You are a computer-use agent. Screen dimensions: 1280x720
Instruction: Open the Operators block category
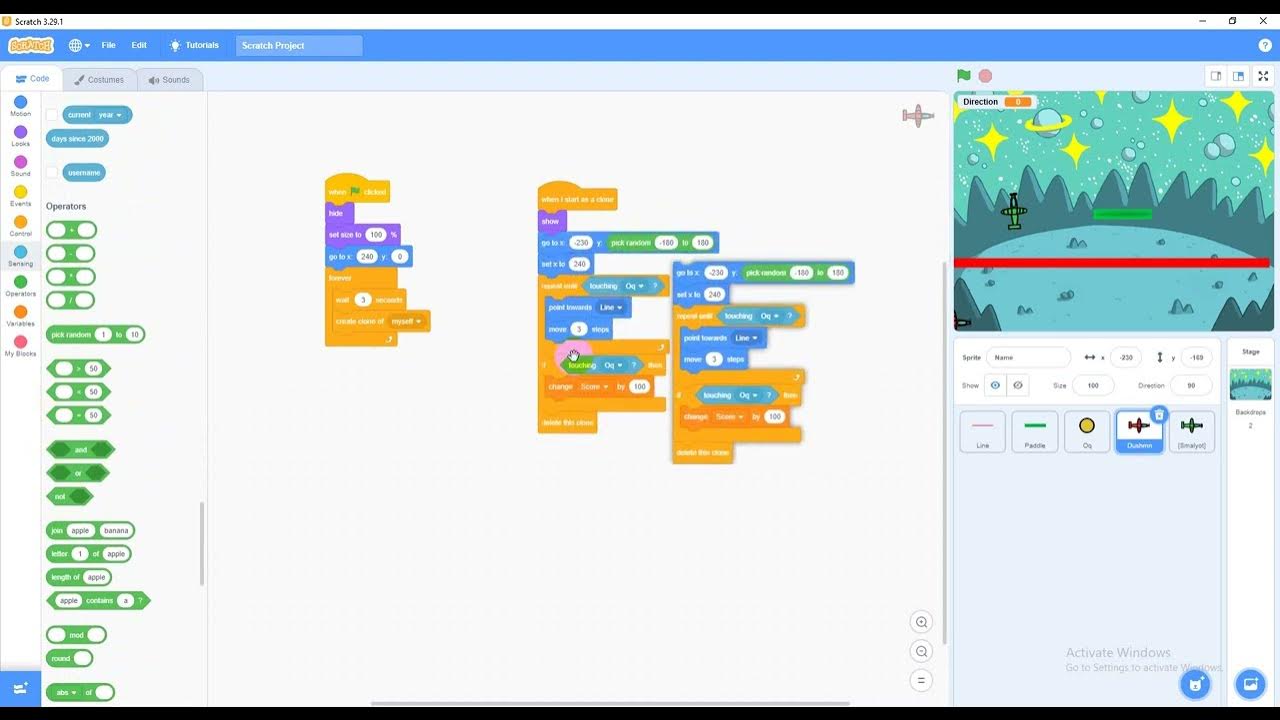click(20, 286)
